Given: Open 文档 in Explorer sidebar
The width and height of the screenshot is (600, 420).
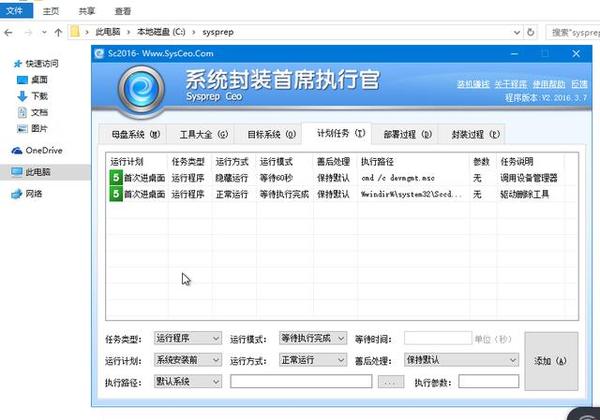Looking at the screenshot, I should 32,112.
